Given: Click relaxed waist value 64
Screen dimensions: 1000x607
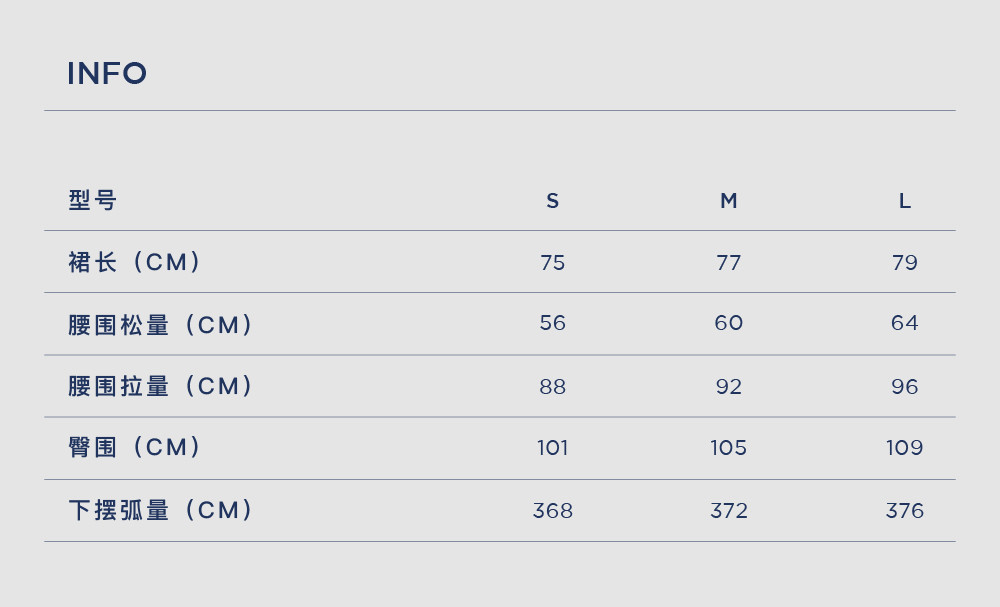Looking at the screenshot, I should pos(905,323).
